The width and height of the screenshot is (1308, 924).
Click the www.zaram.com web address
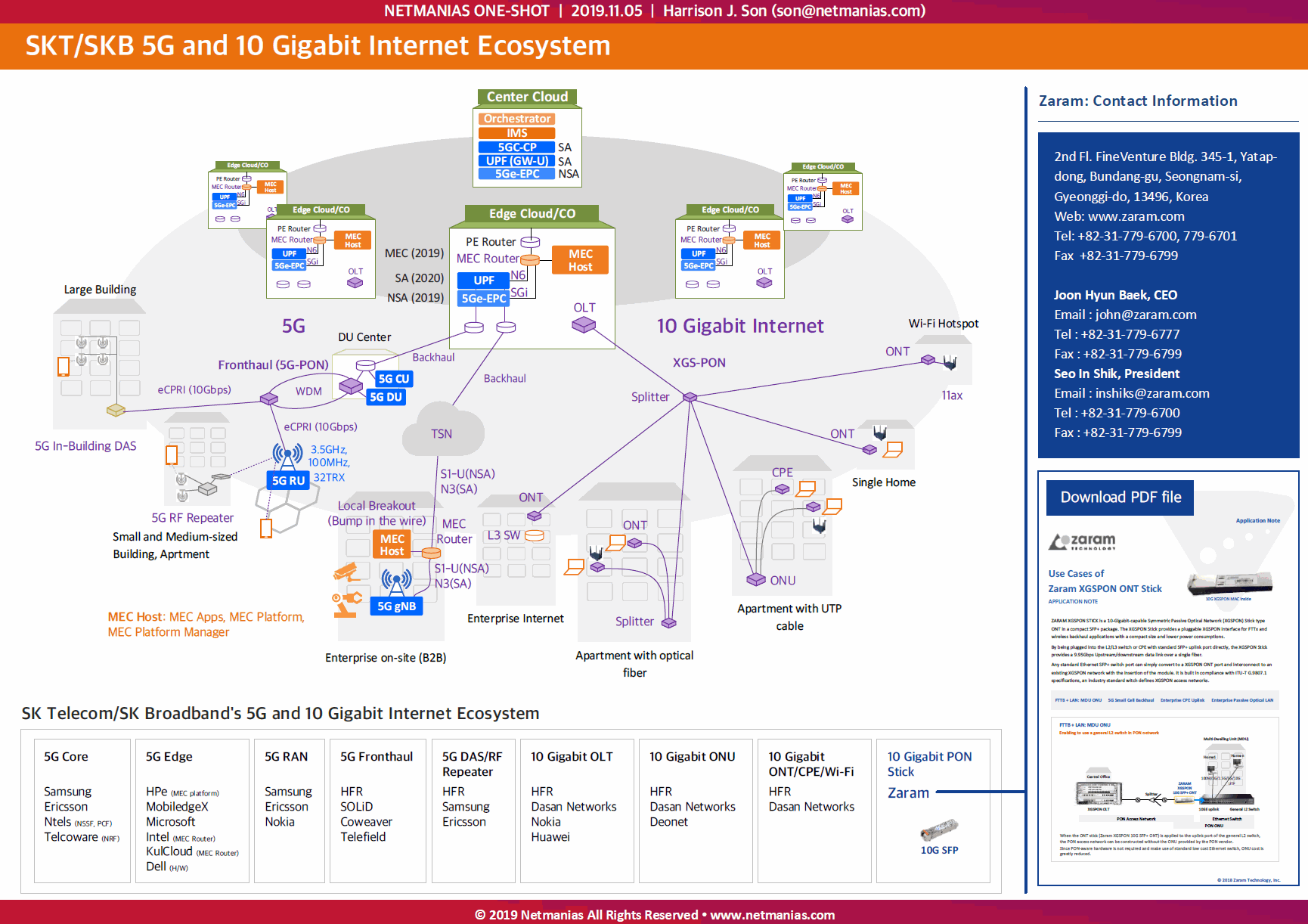(1136, 216)
